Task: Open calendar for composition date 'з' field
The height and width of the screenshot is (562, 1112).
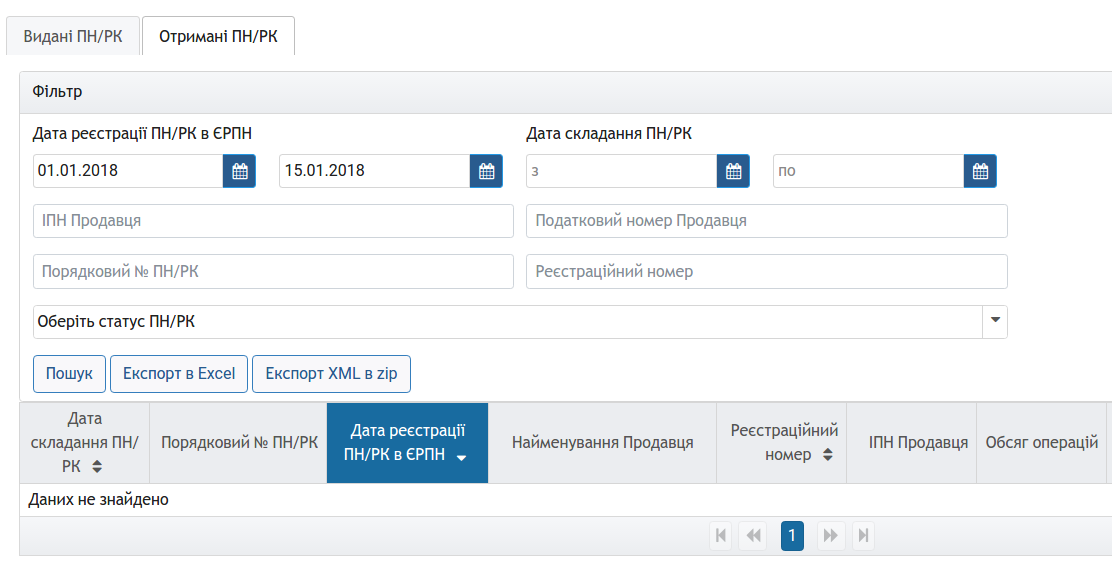Action: pos(733,171)
